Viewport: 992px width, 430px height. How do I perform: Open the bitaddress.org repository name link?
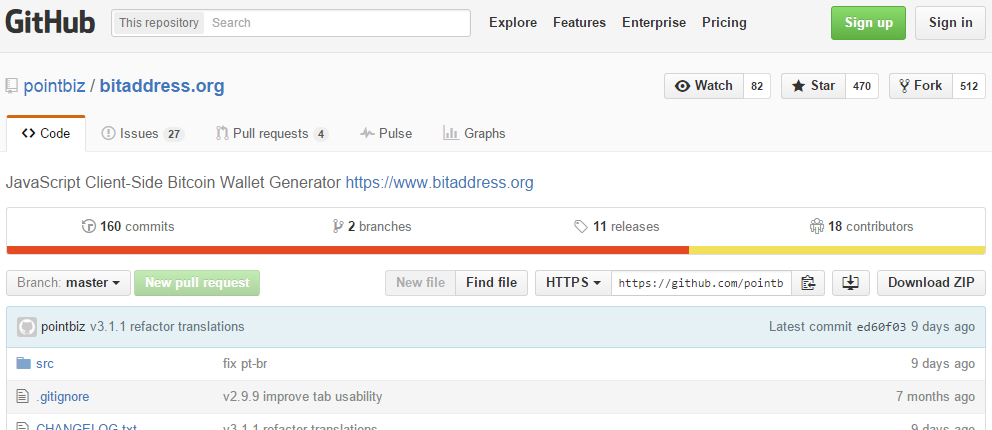pos(162,86)
